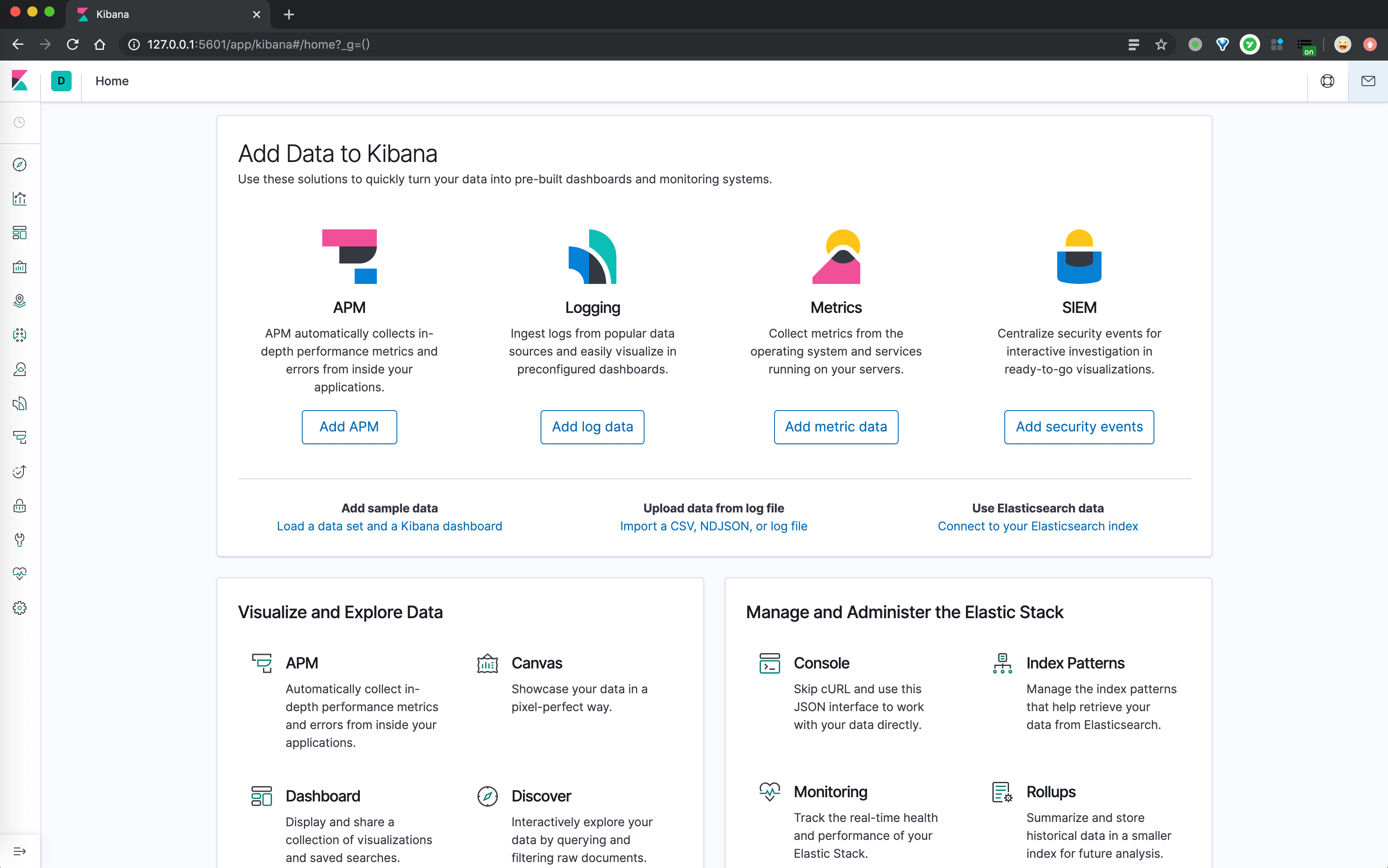Open Dashboard under Visualize and Explore Data
1388x868 pixels.
point(323,796)
